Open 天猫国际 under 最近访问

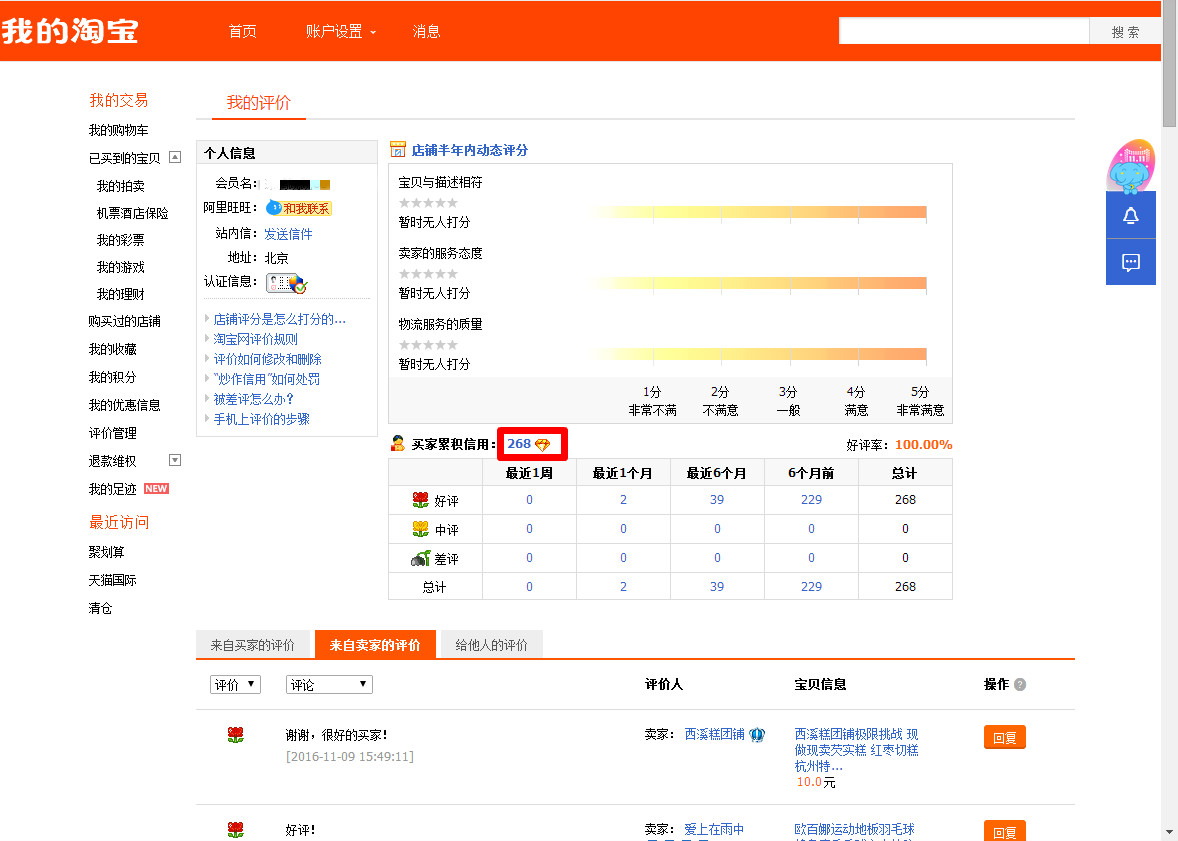[x=113, y=580]
